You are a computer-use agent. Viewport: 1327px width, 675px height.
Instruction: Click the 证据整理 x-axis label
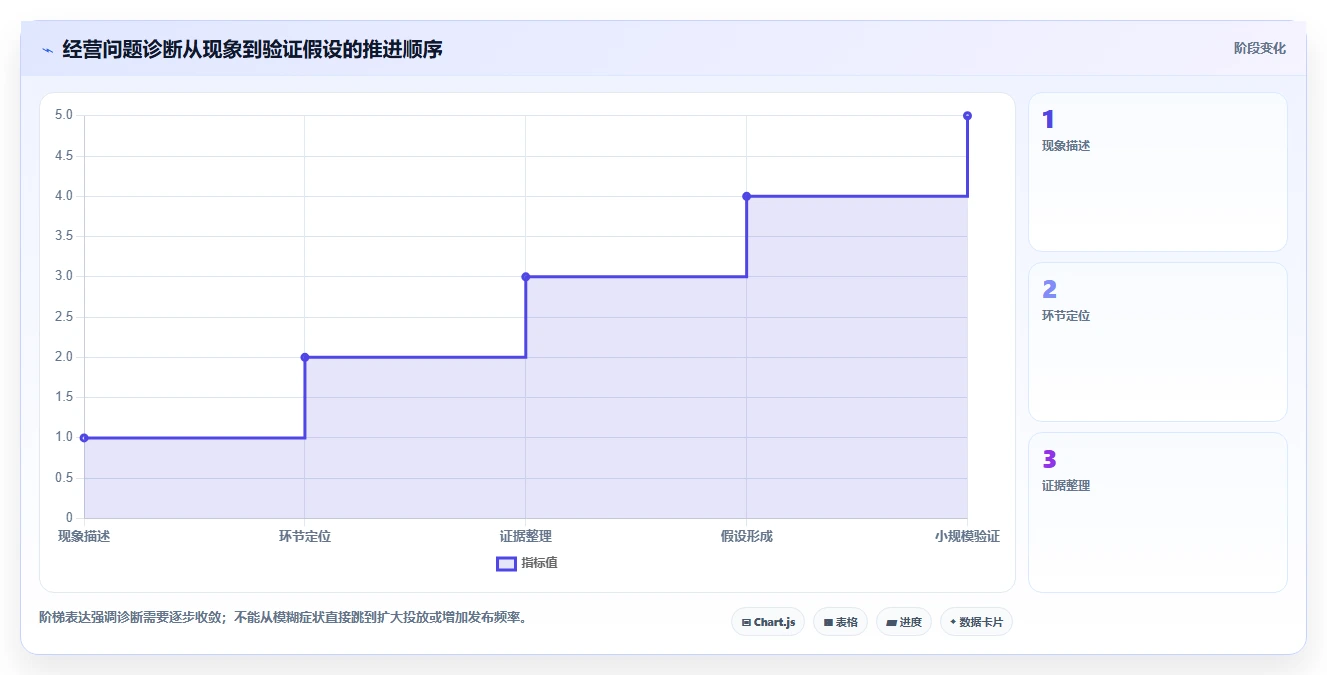click(525, 536)
